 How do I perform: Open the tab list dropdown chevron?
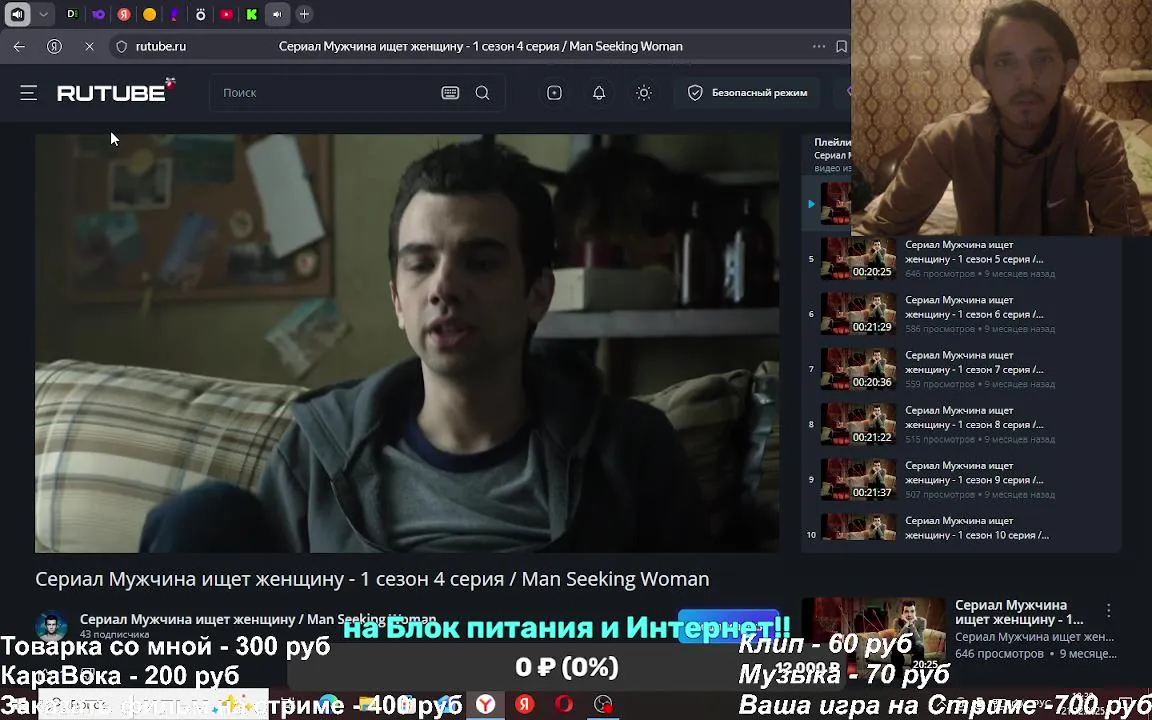coord(43,14)
